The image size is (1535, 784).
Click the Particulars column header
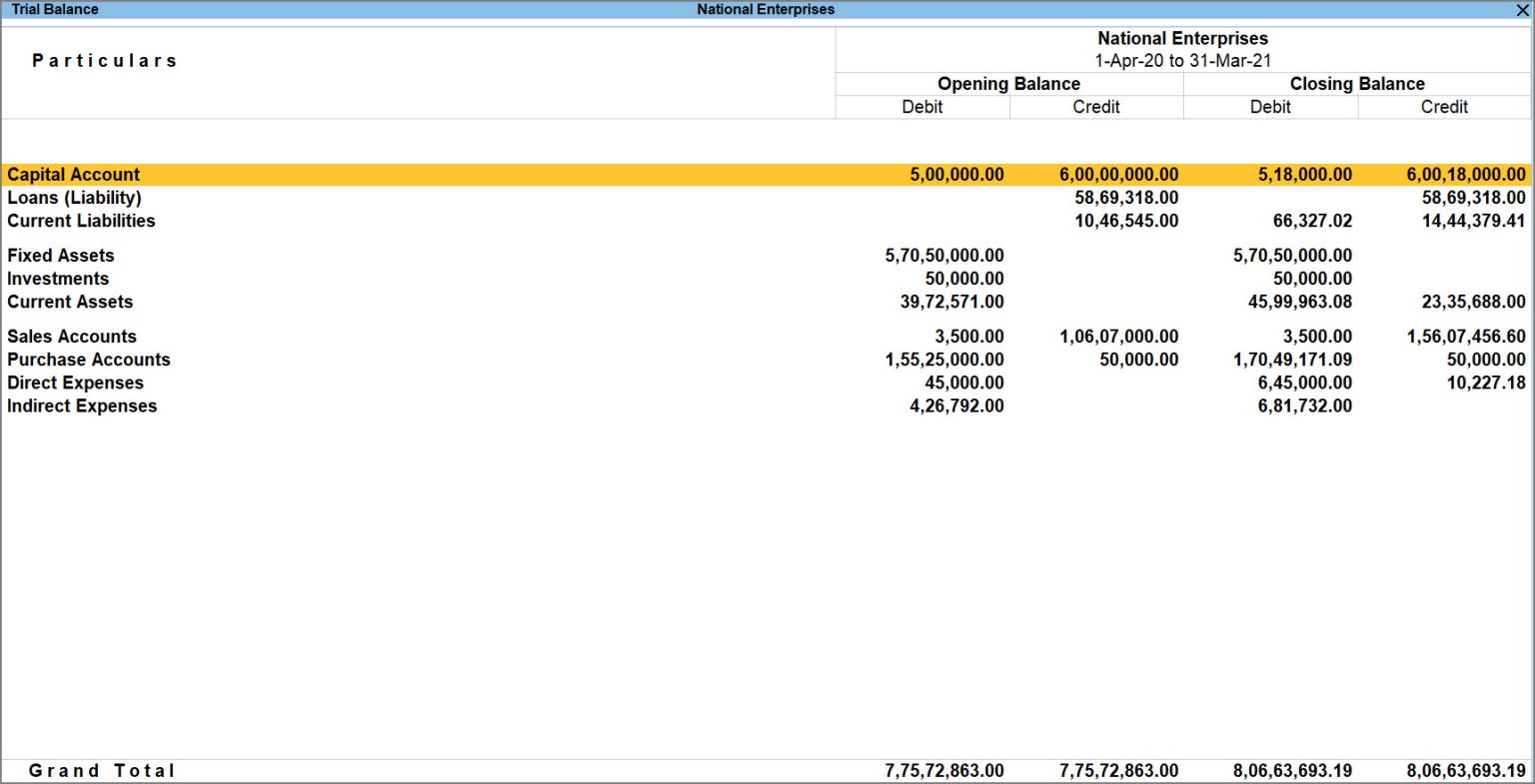pos(104,60)
